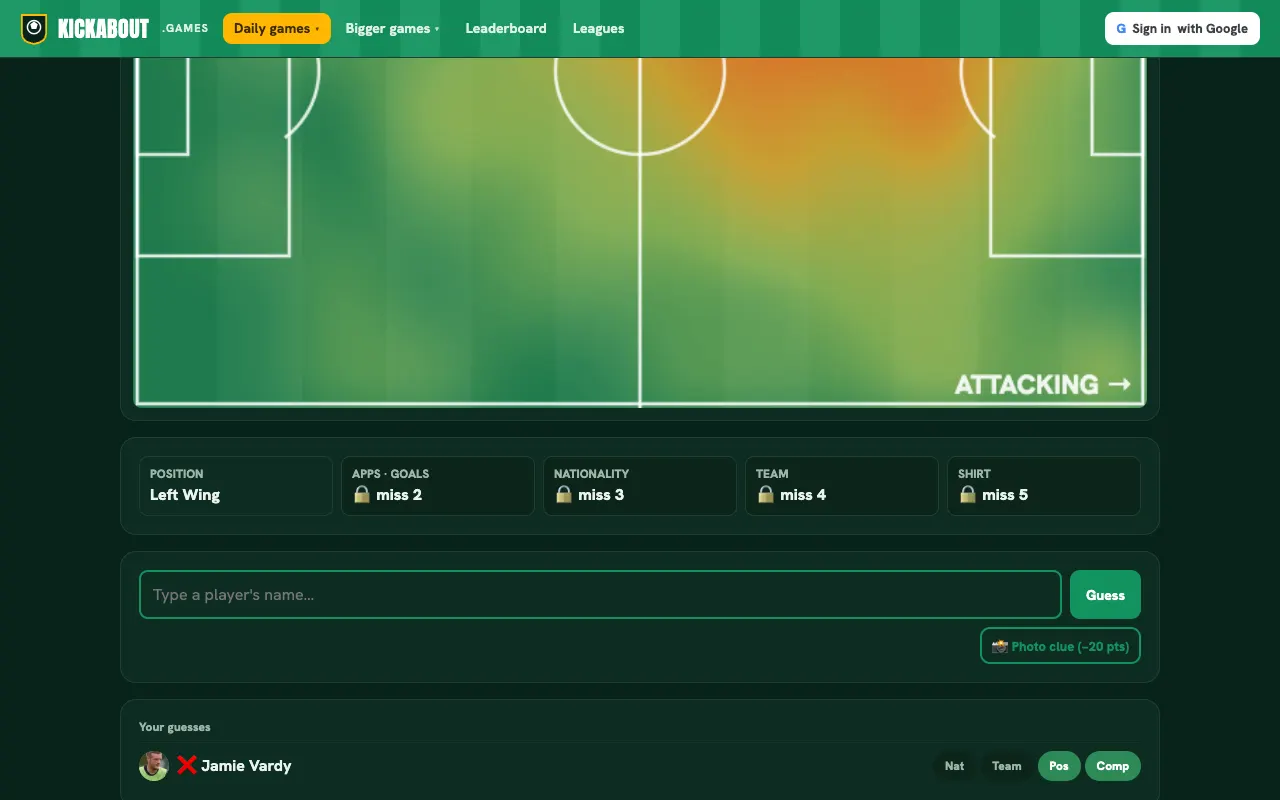Go to the Leaderboard page
The height and width of the screenshot is (800, 1280).
[x=506, y=28]
